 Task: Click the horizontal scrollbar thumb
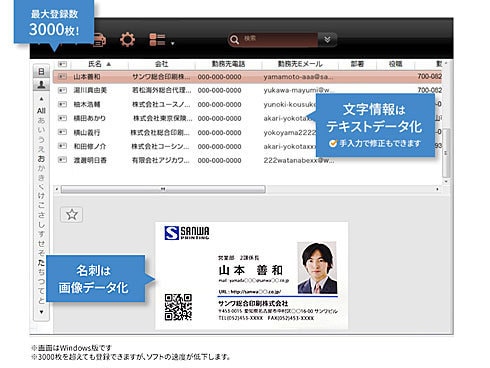point(163,189)
